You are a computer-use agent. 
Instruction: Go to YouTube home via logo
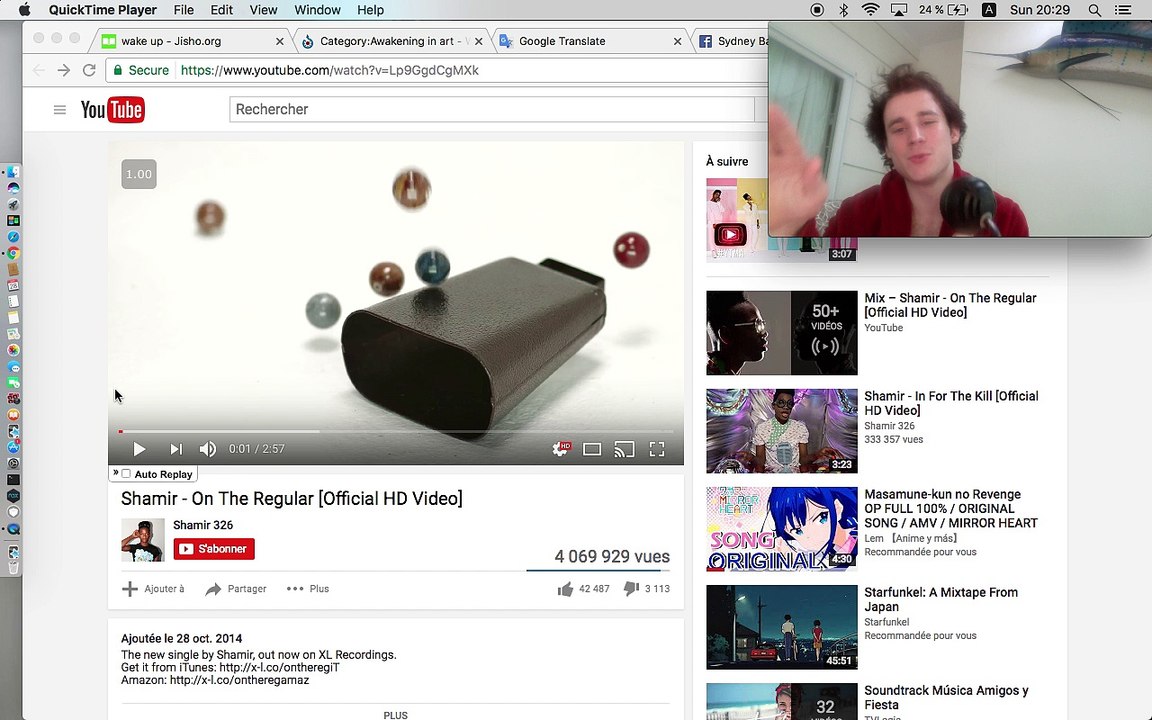112,109
